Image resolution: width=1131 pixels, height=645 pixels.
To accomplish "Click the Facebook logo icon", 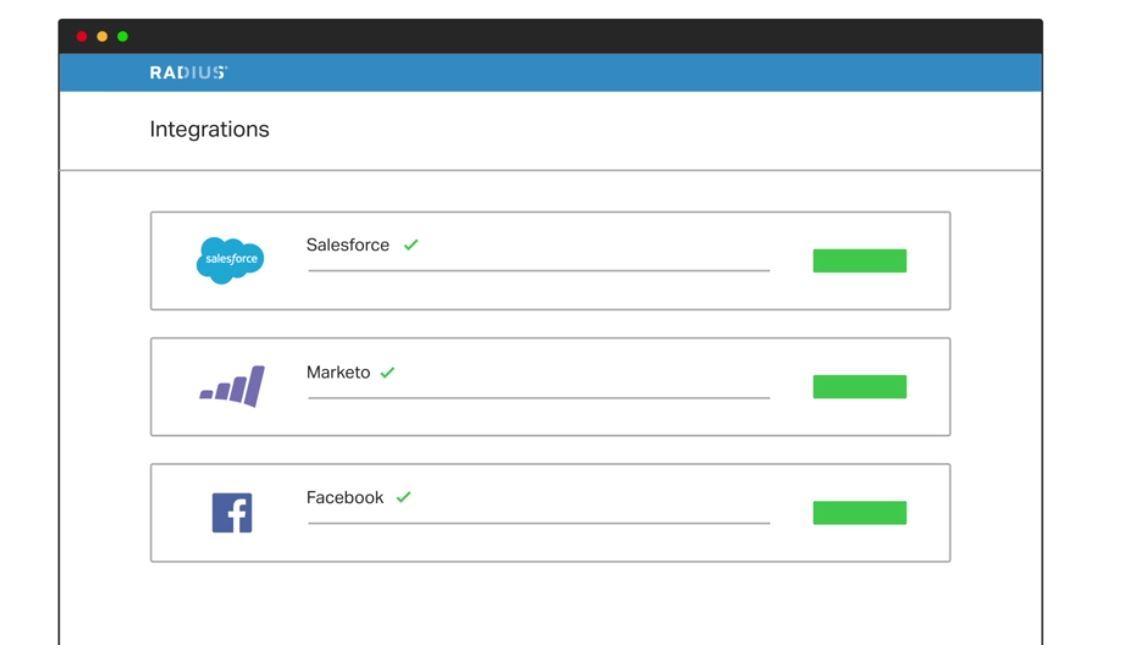I will pos(232,513).
